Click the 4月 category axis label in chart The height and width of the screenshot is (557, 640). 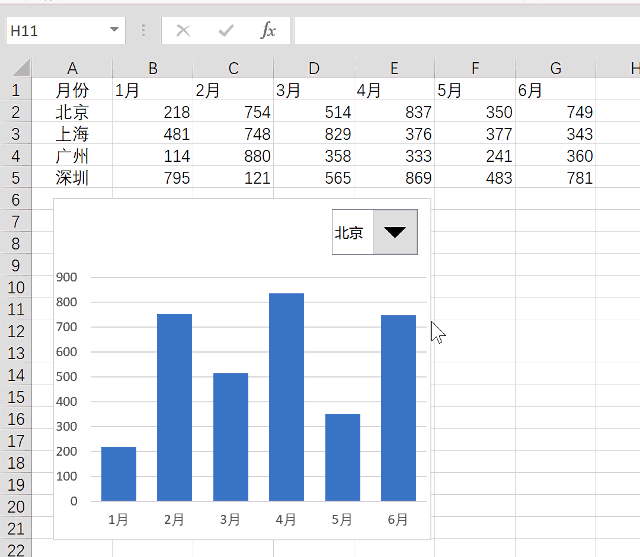pyautogui.click(x=286, y=520)
